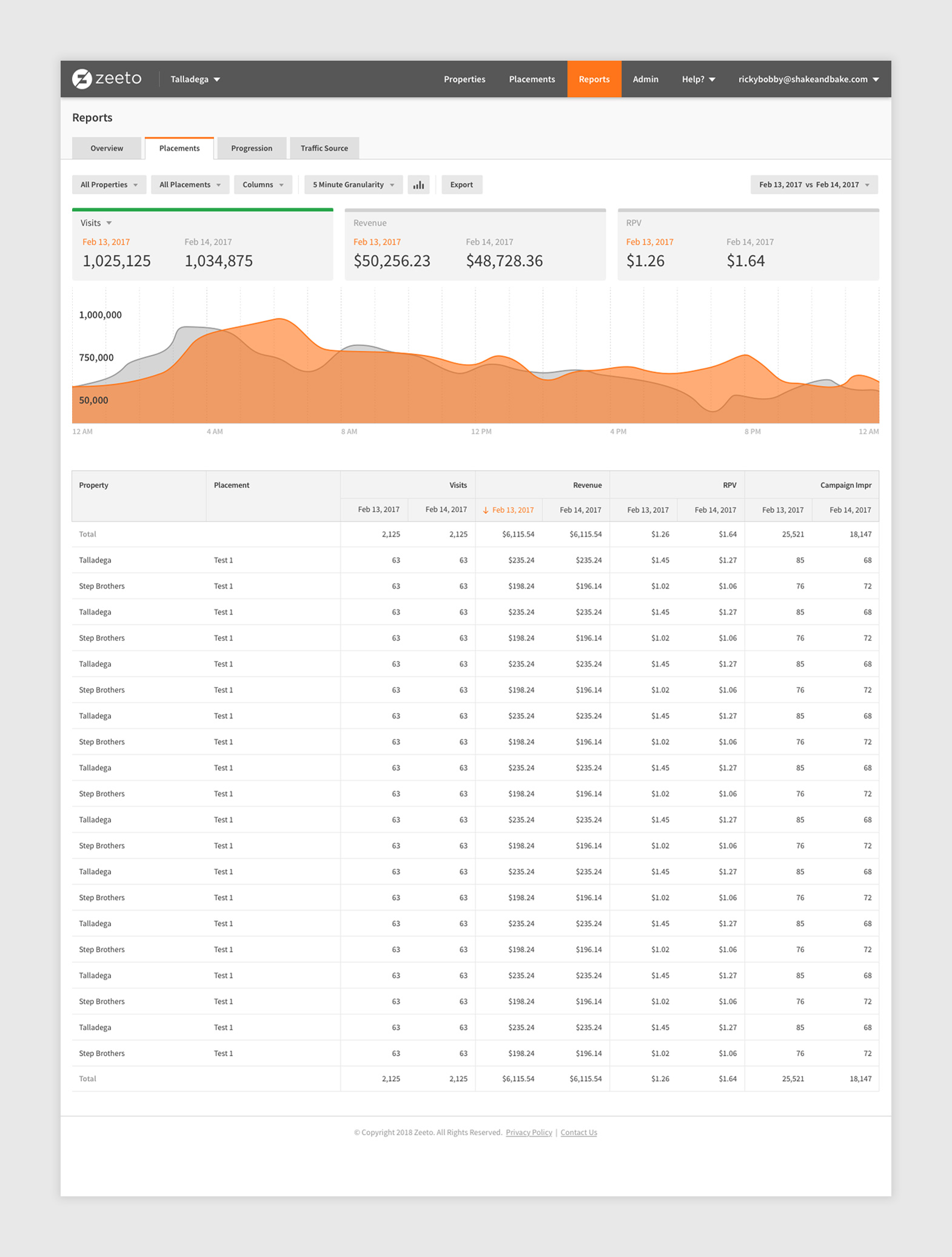Click the 4 AM label on the chart axis
Image resolution: width=952 pixels, height=1257 pixels.
(215, 432)
